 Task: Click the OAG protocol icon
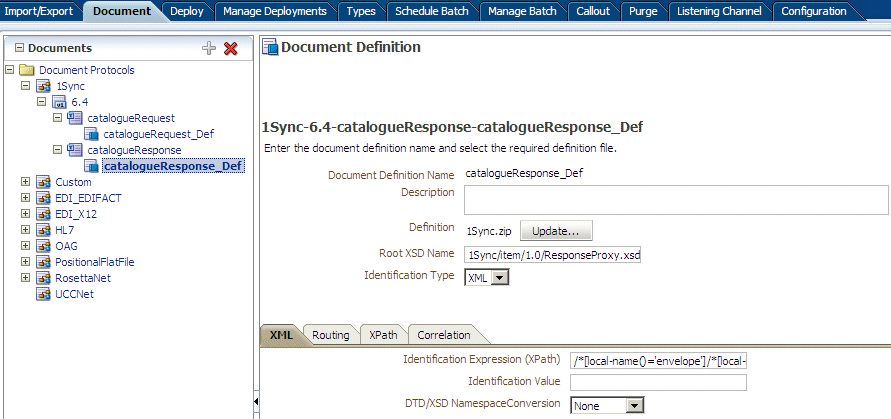click(43, 246)
